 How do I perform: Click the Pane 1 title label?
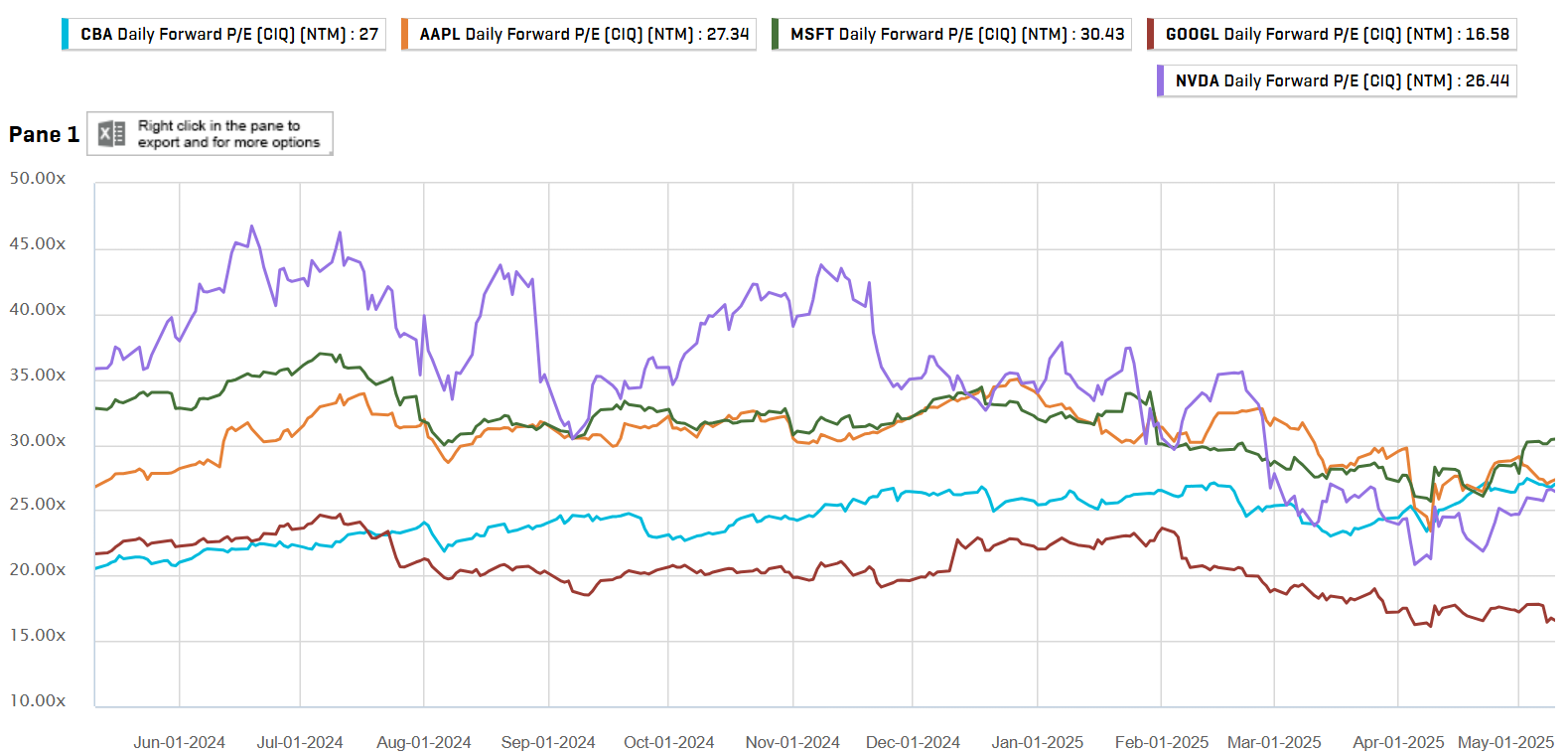(44, 134)
